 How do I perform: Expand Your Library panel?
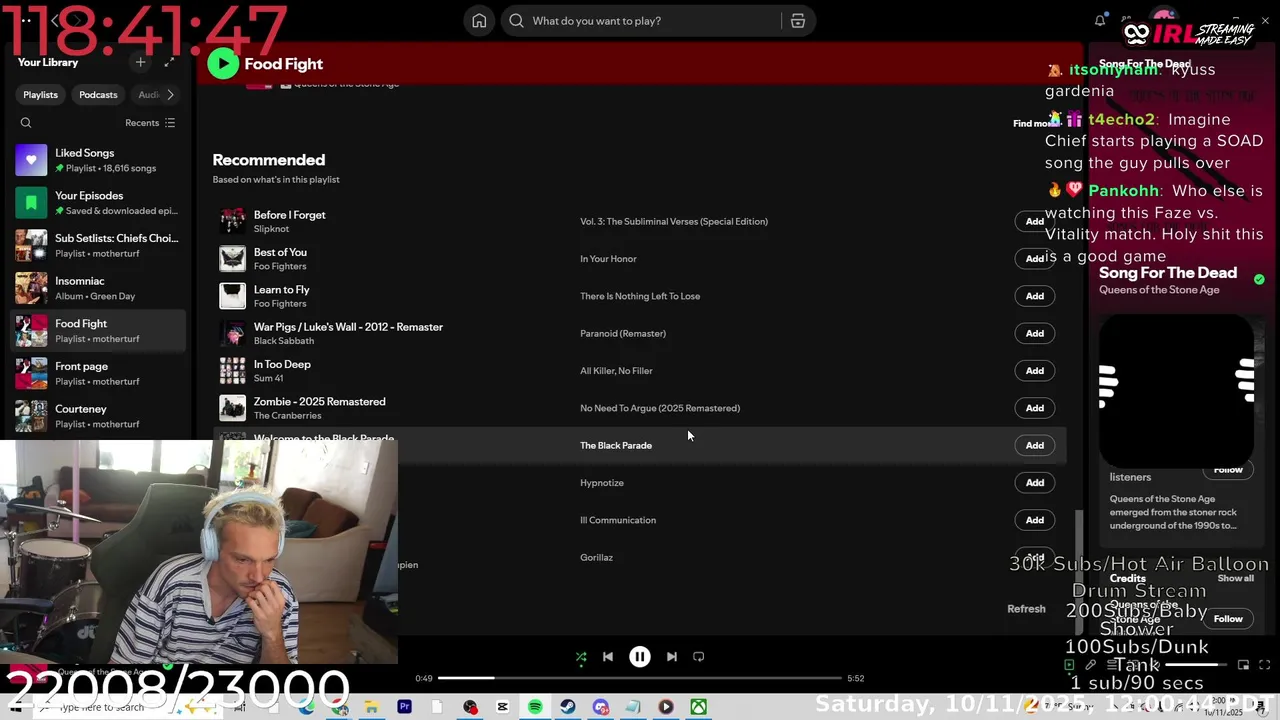point(169,62)
